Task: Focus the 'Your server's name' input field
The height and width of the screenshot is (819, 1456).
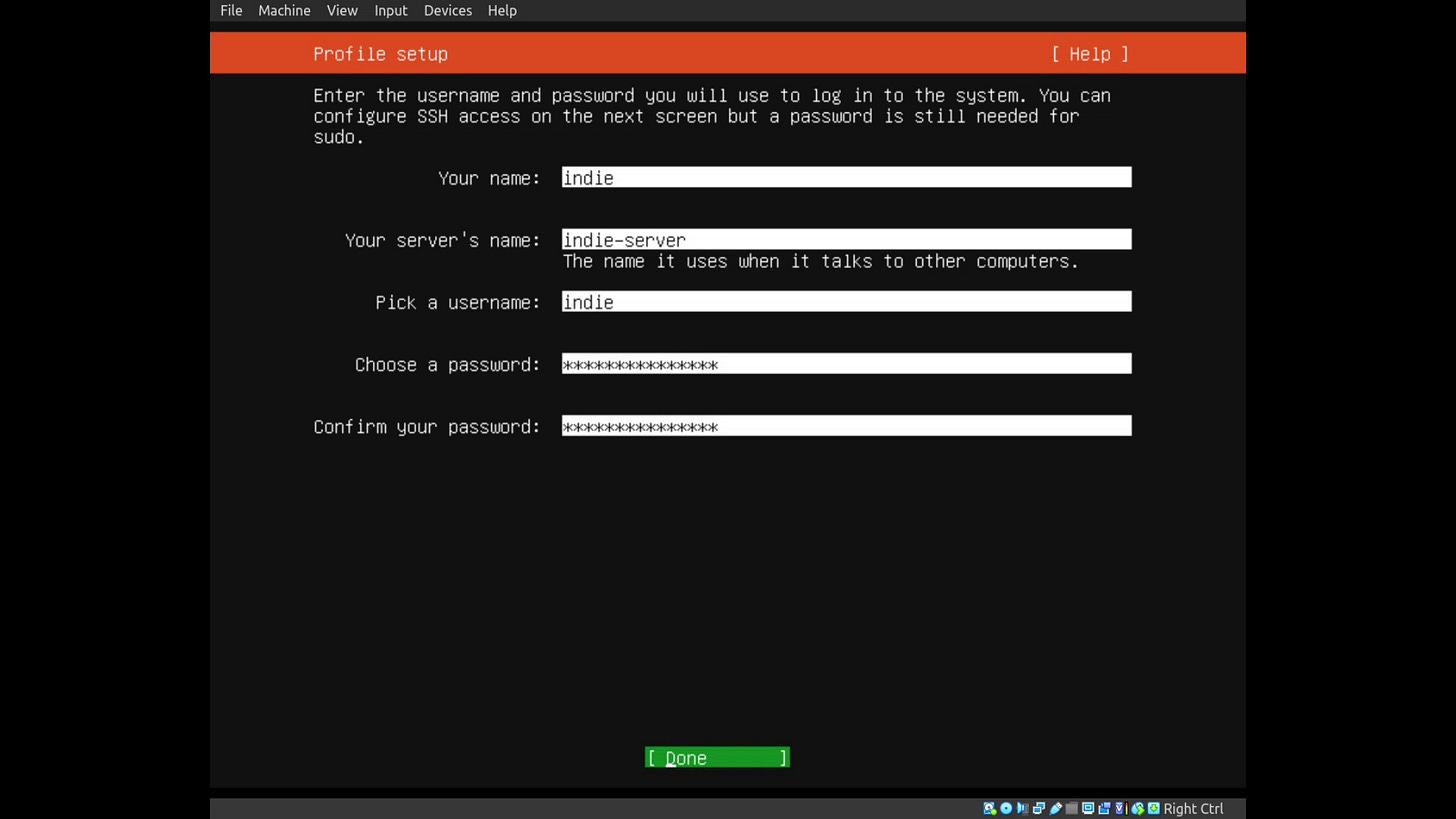Action: pyautogui.click(x=846, y=240)
